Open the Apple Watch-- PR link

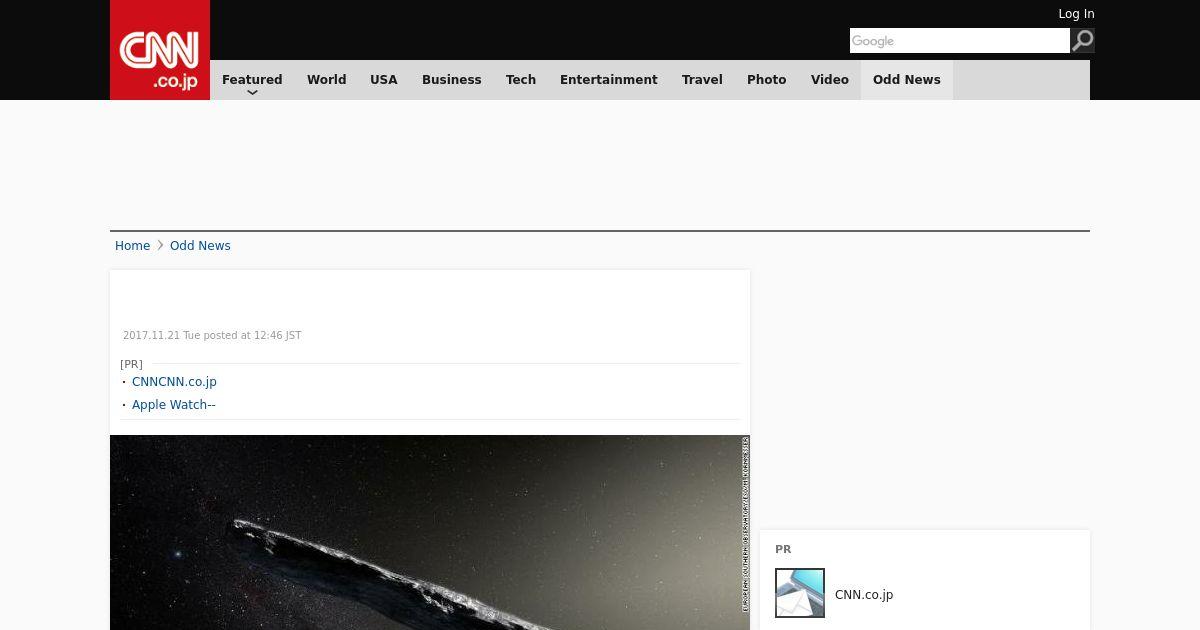pyautogui.click(x=174, y=405)
